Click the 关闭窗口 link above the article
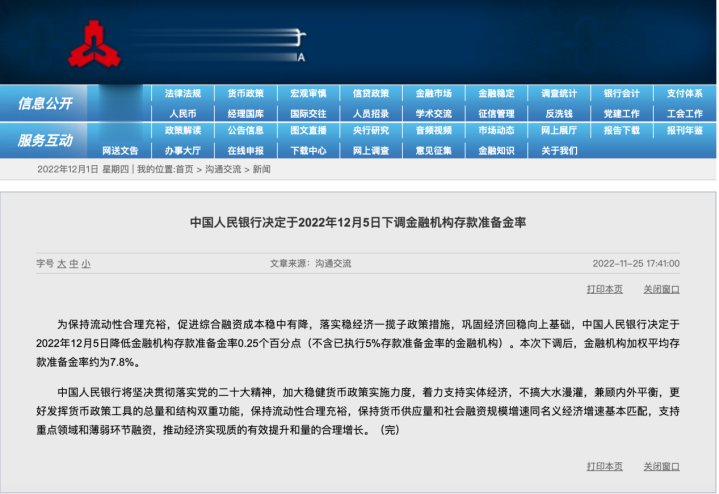This screenshot has width=719, height=494. pos(661,289)
